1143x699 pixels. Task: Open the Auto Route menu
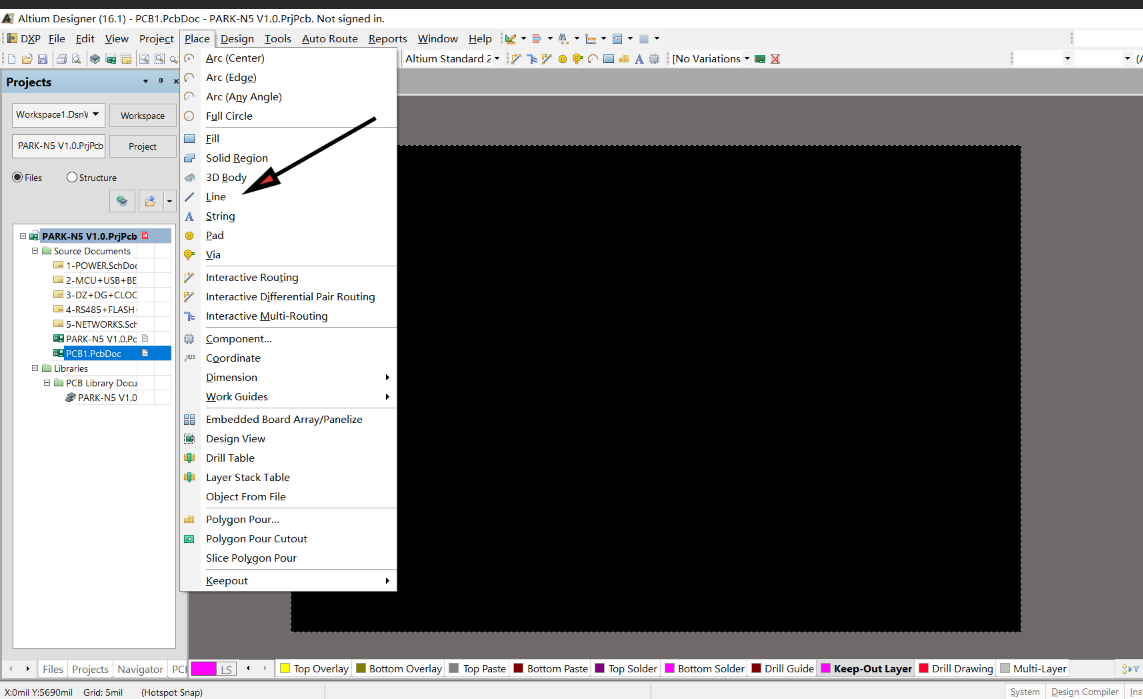(329, 39)
